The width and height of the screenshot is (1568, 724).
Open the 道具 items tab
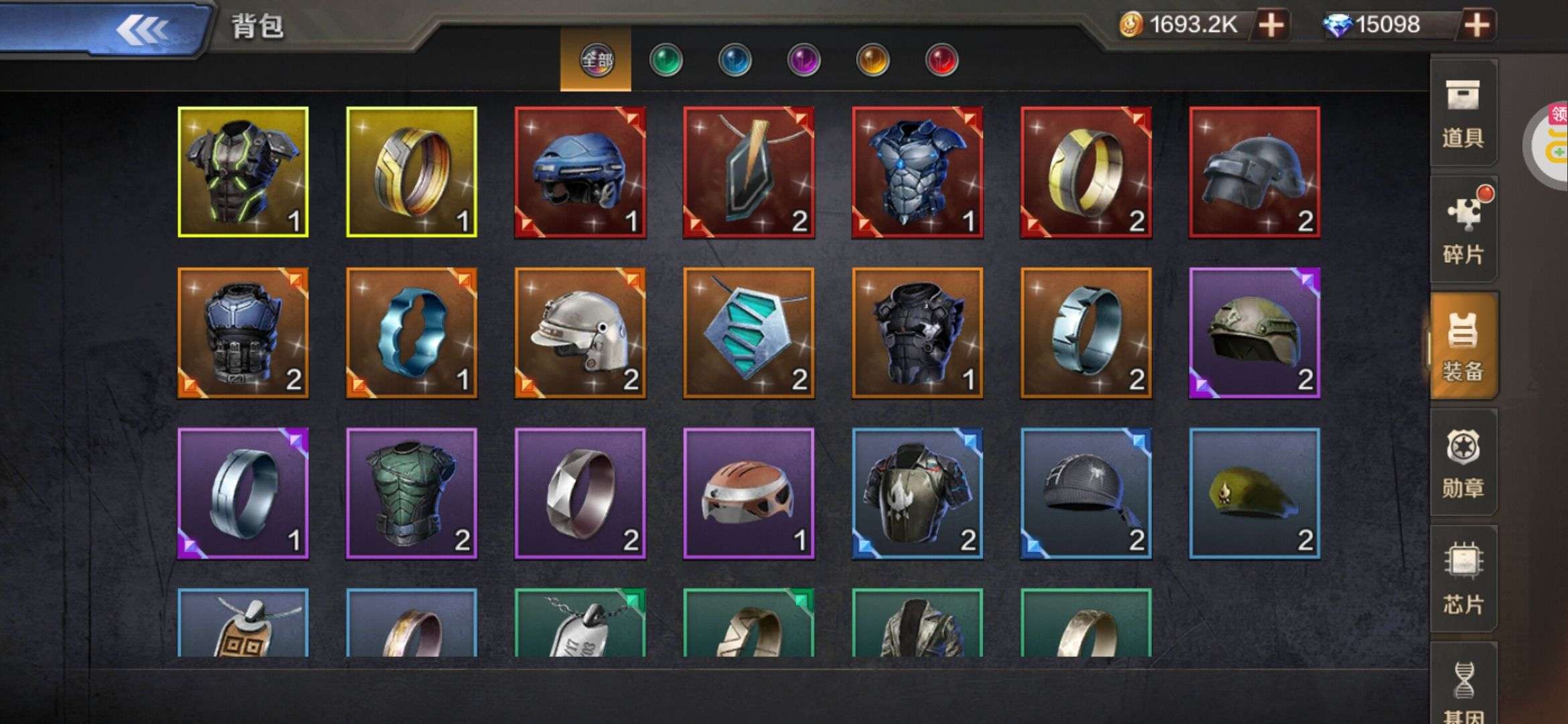1463,113
